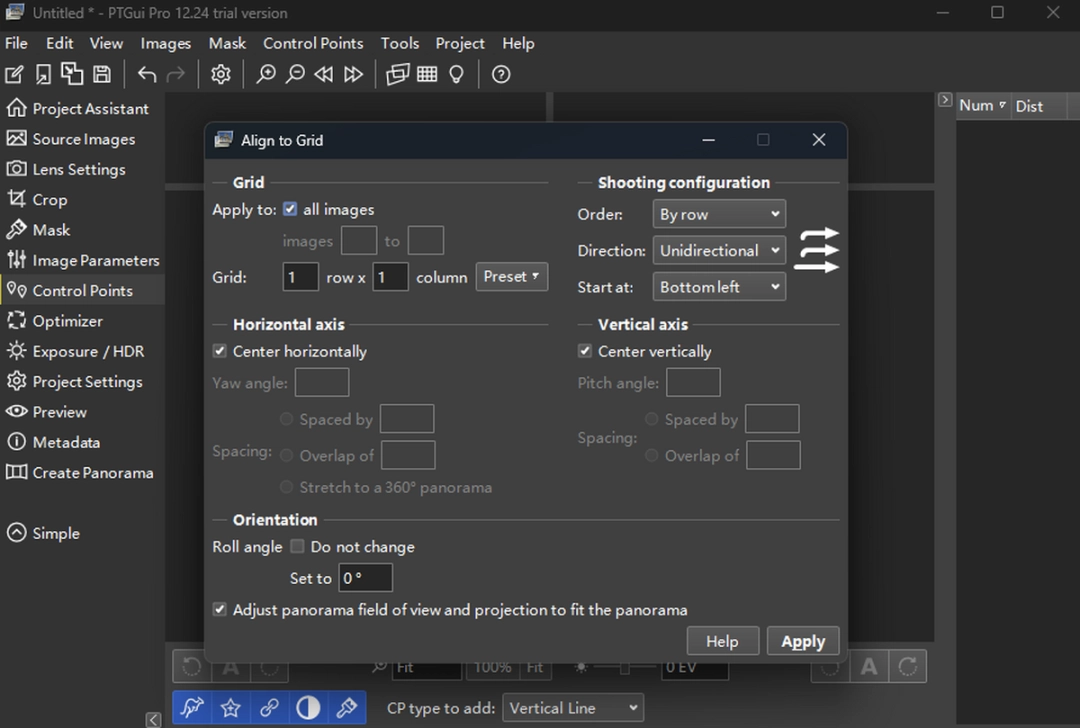
Task: Disable Center horizontally option
Action: [219, 351]
